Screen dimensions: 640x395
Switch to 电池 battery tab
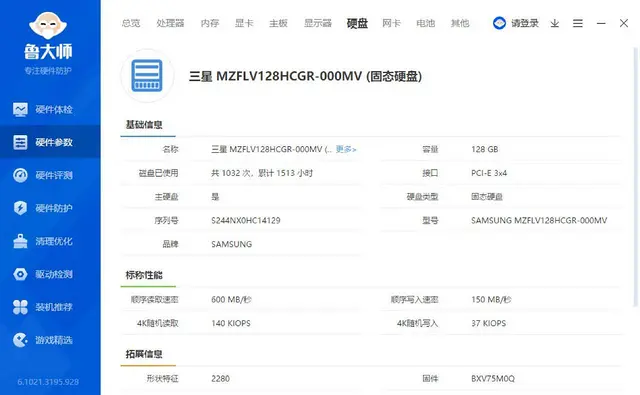point(425,23)
